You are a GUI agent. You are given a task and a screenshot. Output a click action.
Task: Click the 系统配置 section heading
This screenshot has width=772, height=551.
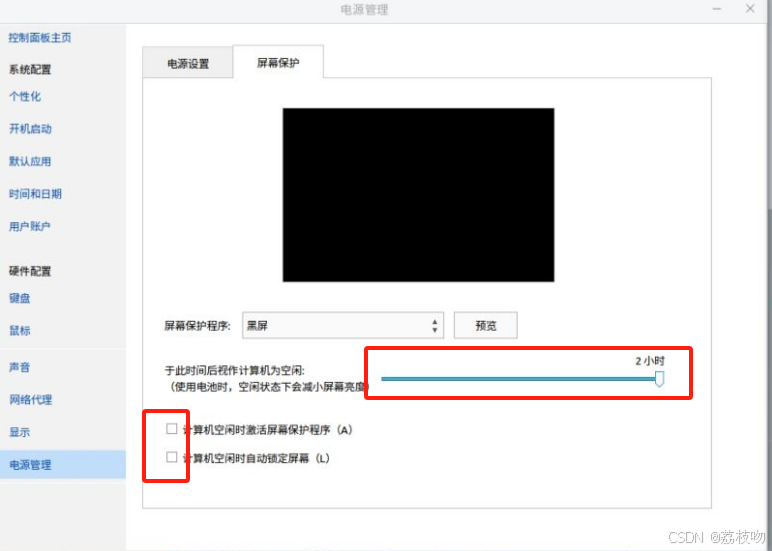pos(30,69)
